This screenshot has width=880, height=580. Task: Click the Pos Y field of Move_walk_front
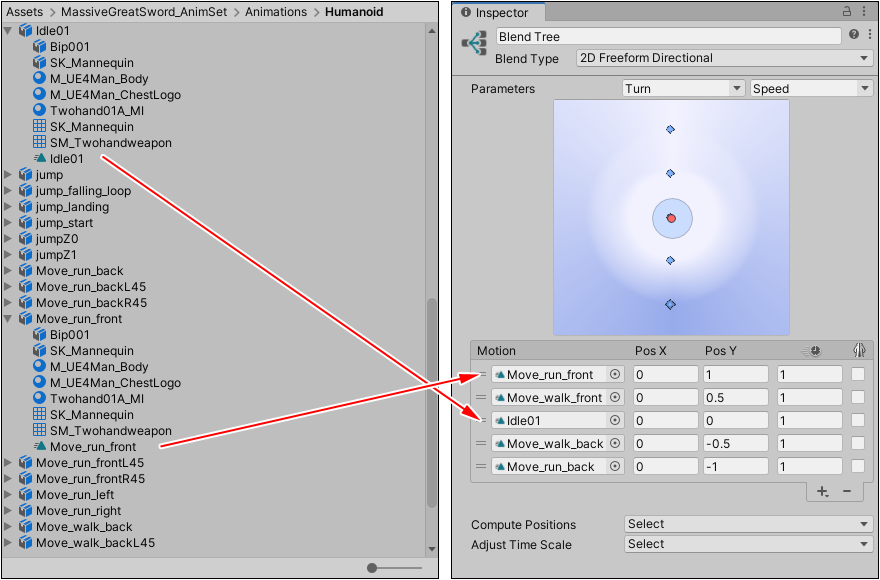(735, 398)
